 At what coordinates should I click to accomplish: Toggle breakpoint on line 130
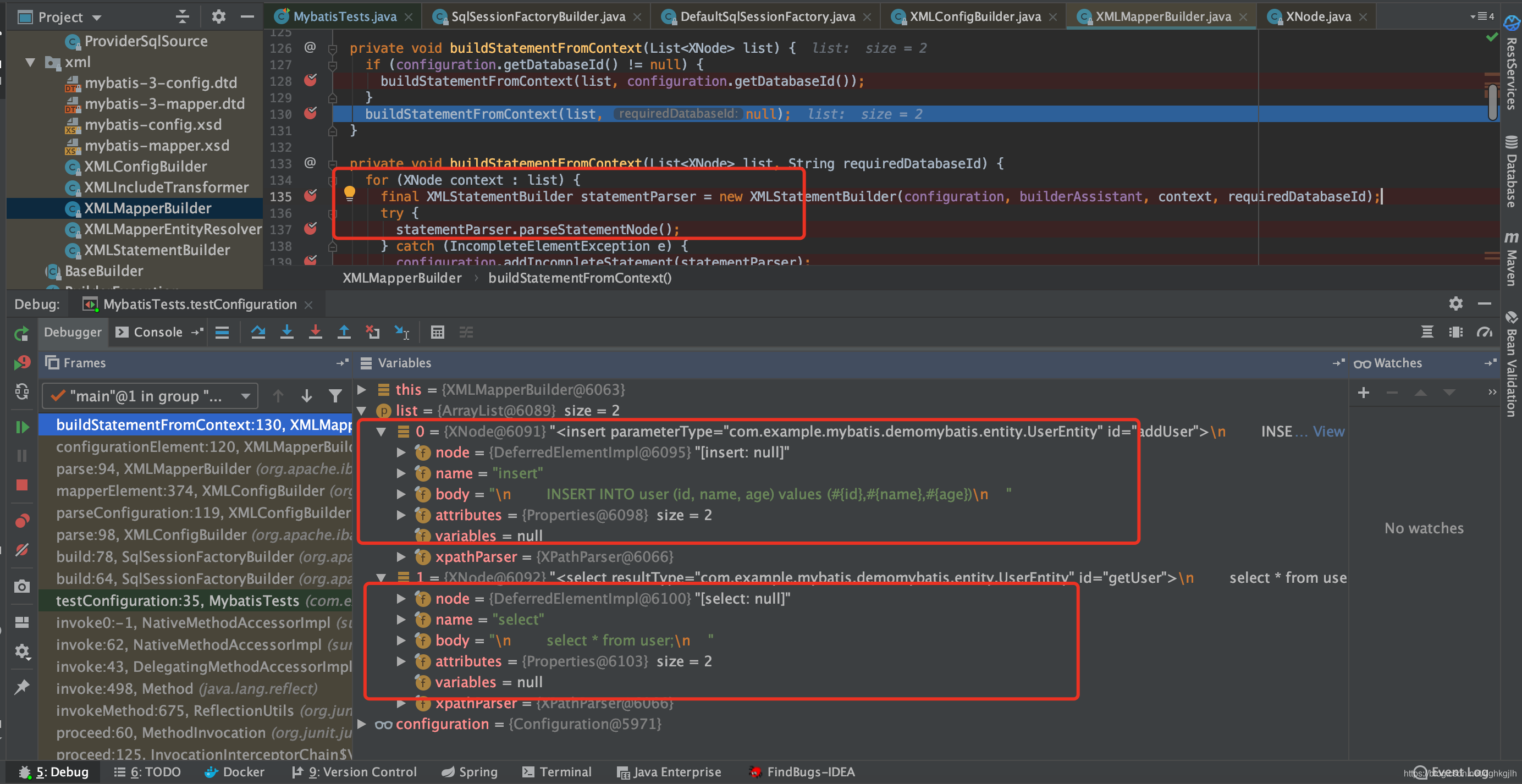(x=310, y=113)
